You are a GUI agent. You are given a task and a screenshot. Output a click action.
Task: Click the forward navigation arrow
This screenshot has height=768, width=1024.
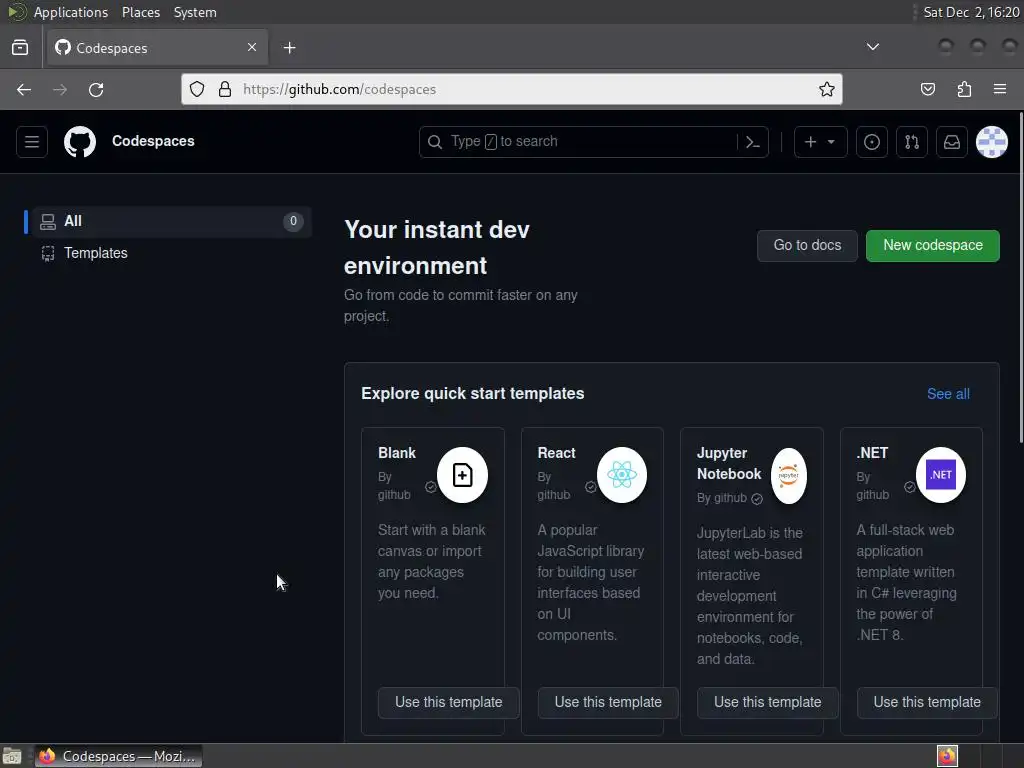click(x=60, y=89)
